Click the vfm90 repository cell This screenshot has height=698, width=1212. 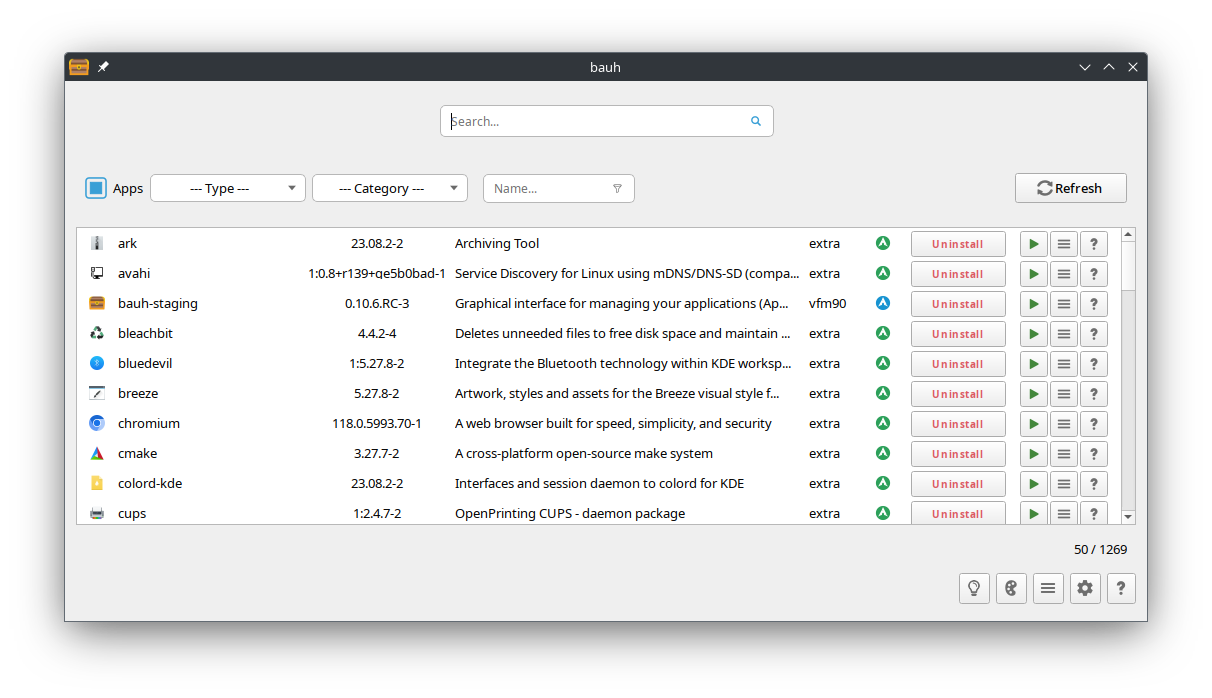tap(828, 303)
